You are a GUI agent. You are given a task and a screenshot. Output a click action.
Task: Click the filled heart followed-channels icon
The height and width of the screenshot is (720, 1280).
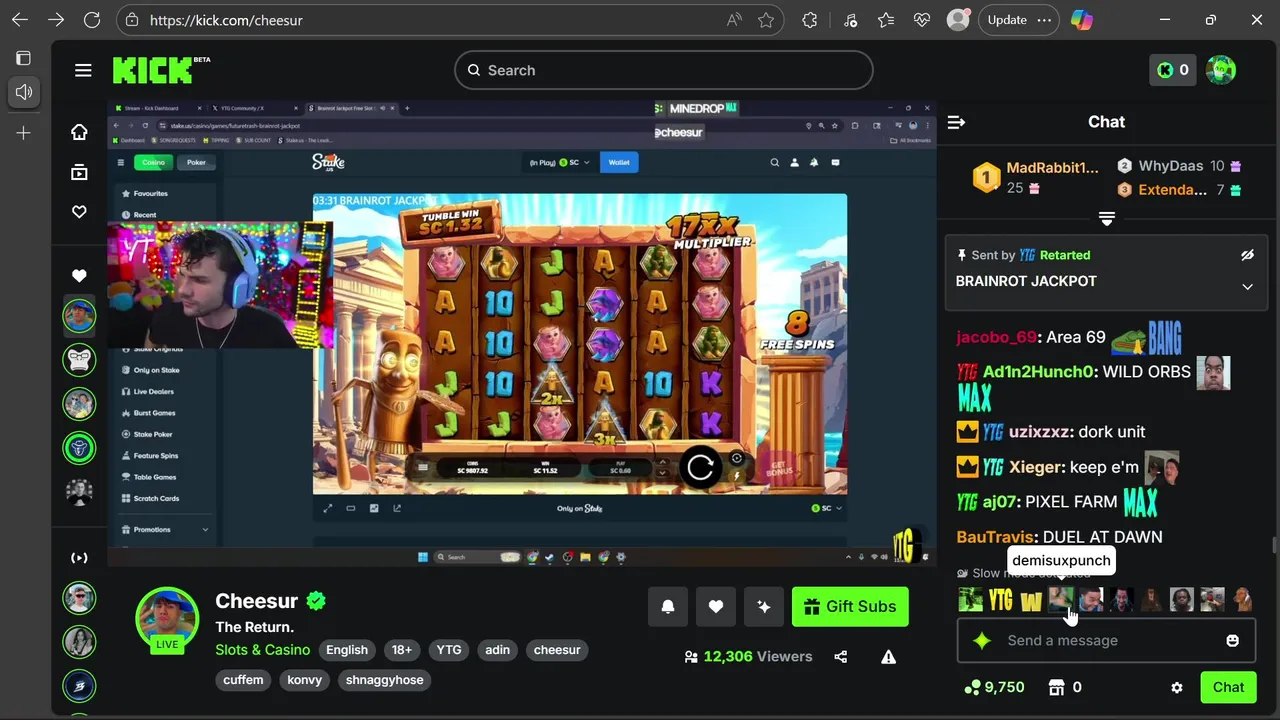(79, 276)
